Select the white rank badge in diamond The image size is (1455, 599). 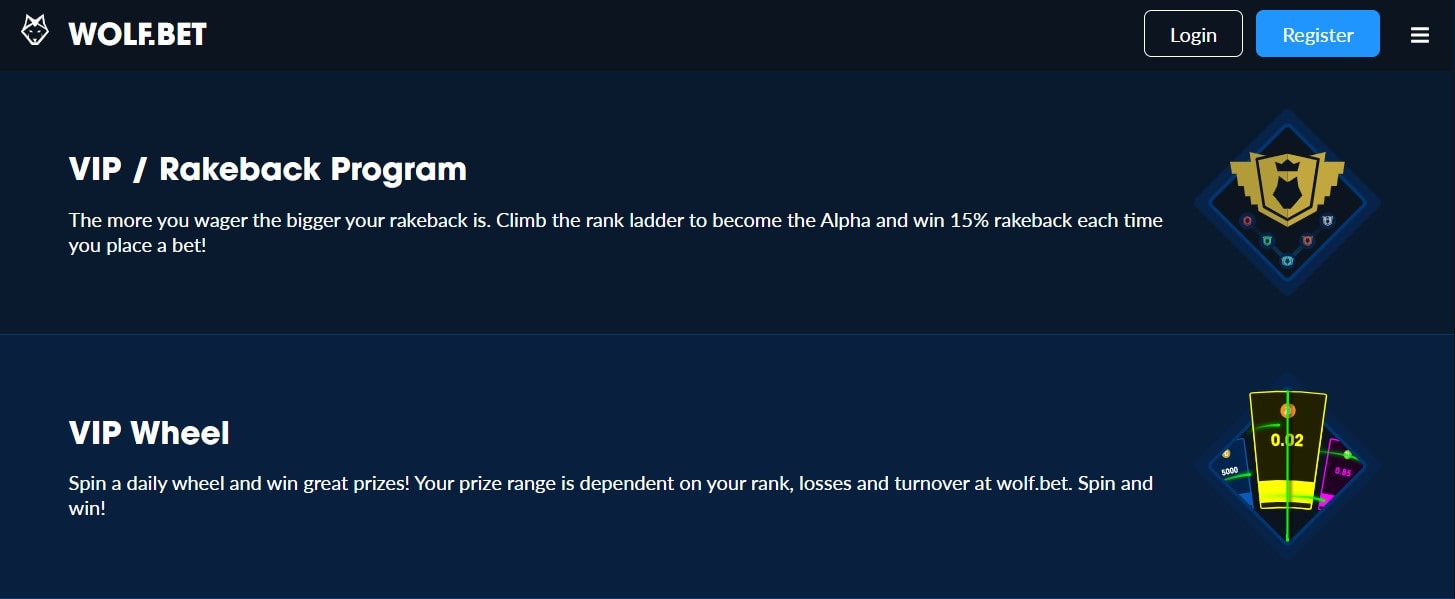1327,220
